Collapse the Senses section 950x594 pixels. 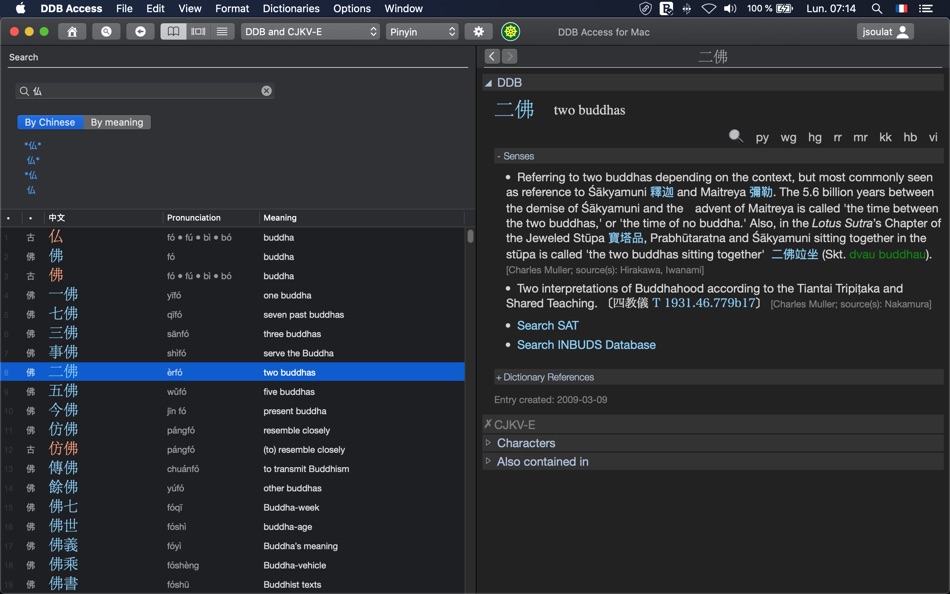515,156
